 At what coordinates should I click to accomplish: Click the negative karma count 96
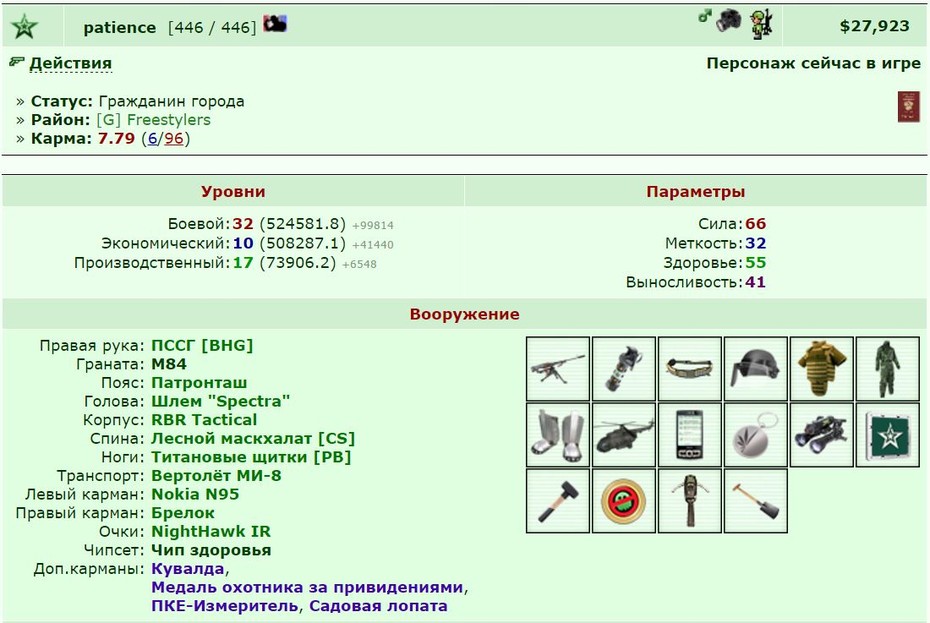[174, 139]
